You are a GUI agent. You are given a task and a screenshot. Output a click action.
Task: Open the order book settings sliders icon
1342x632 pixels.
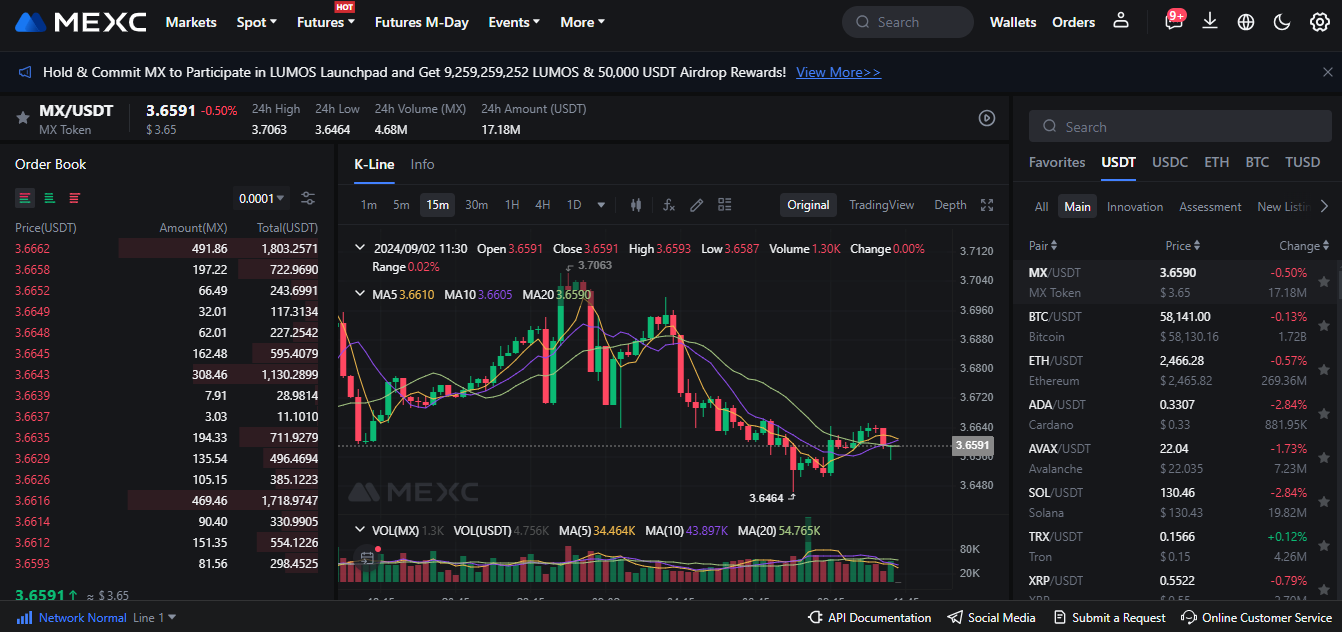click(308, 198)
